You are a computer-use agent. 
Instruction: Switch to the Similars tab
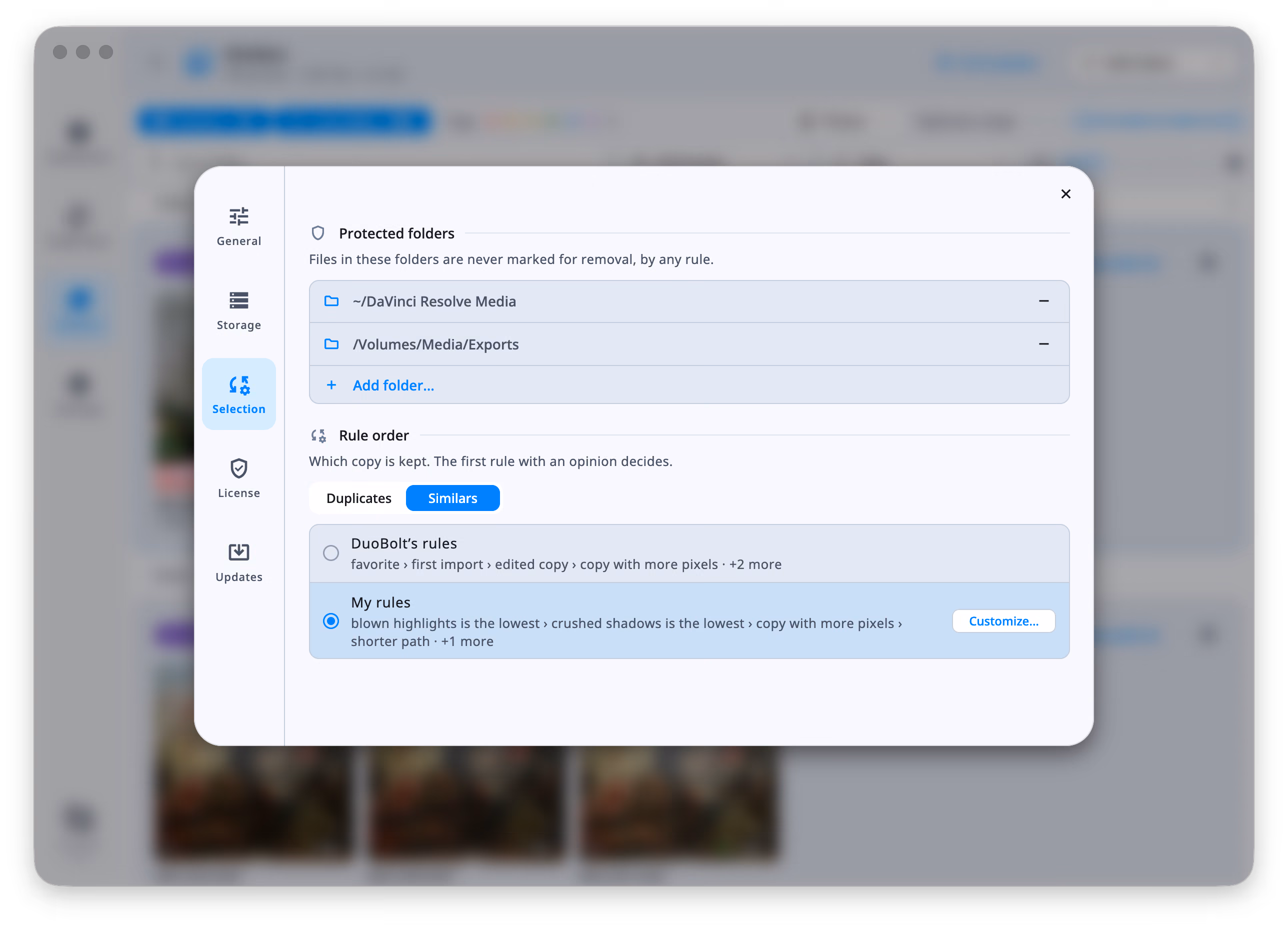452,498
